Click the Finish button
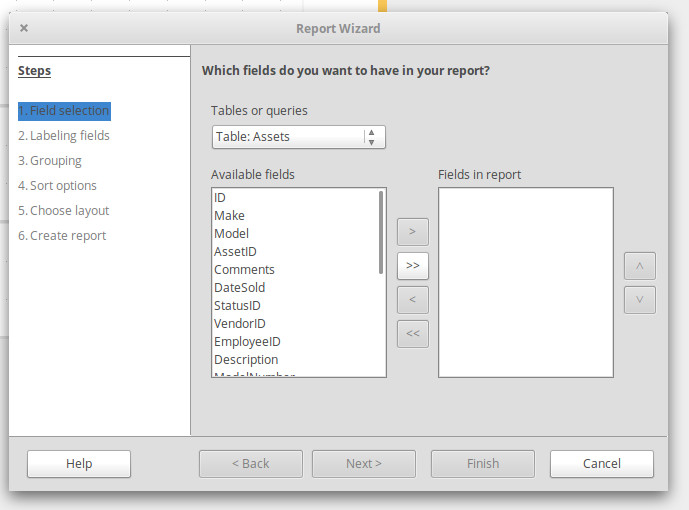689x510 pixels. (x=483, y=464)
